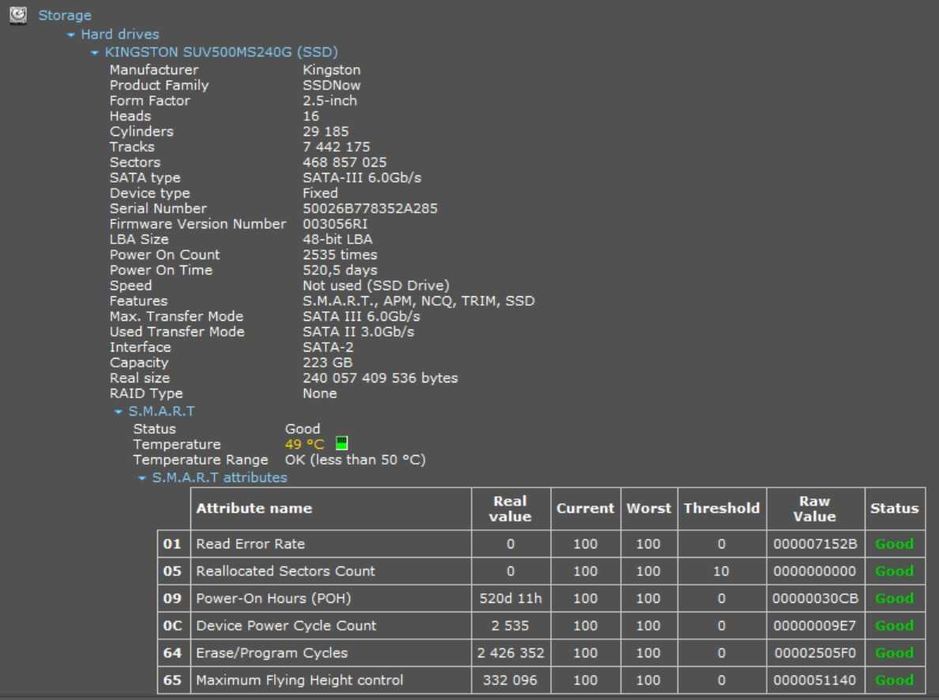This screenshot has width=939, height=700.
Task: Click attribute ID 01 cell
Action: [x=172, y=544]
